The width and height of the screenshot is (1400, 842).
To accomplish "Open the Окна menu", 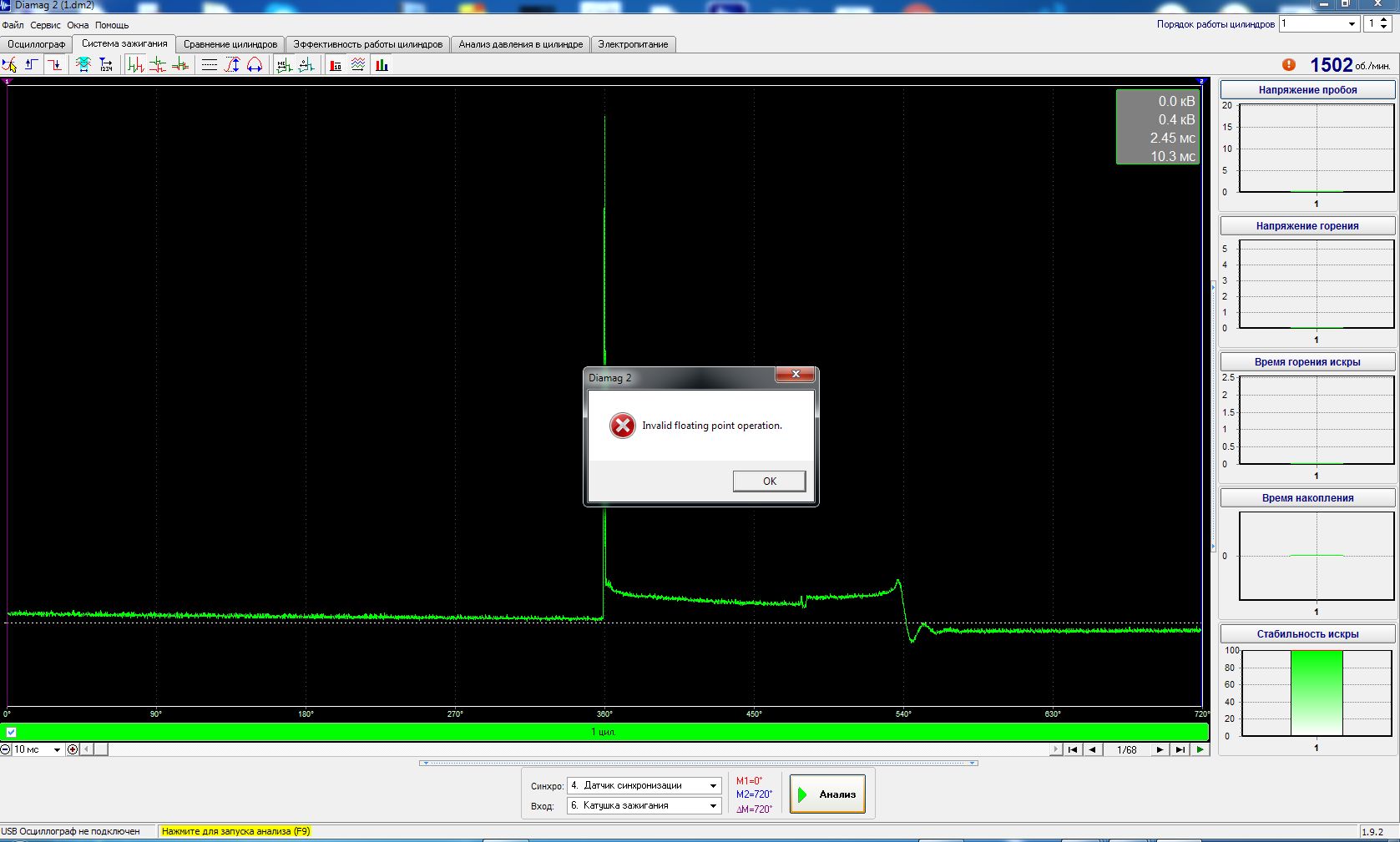I will coord(78,25).
